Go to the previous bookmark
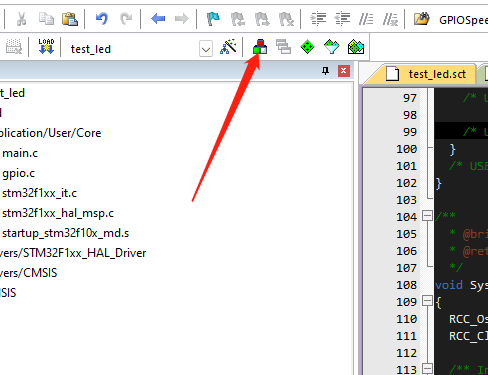 coord(238,19)
